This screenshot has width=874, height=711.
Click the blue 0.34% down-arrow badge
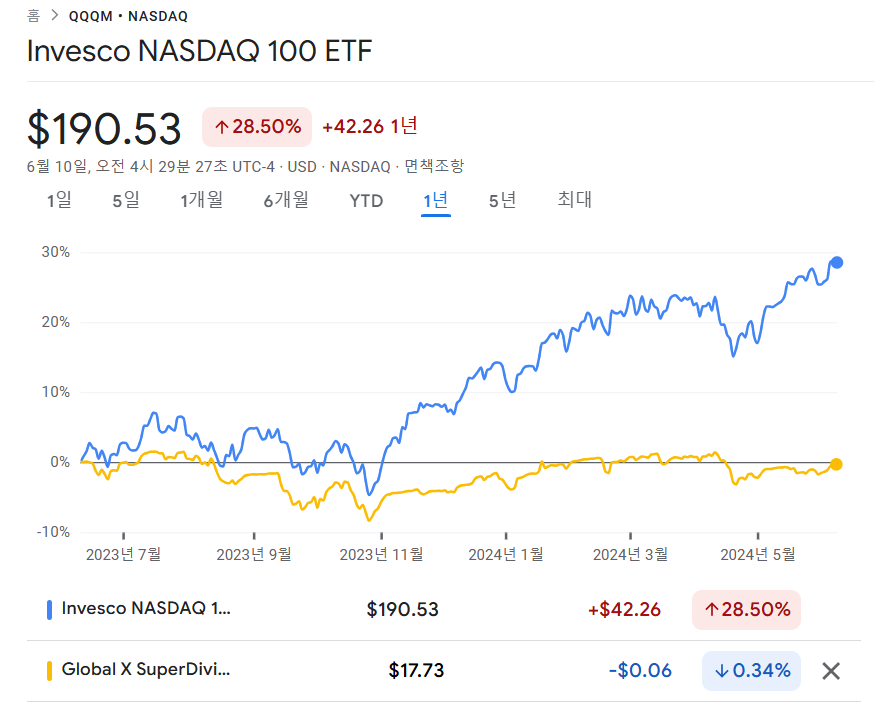tap(751, 671)
